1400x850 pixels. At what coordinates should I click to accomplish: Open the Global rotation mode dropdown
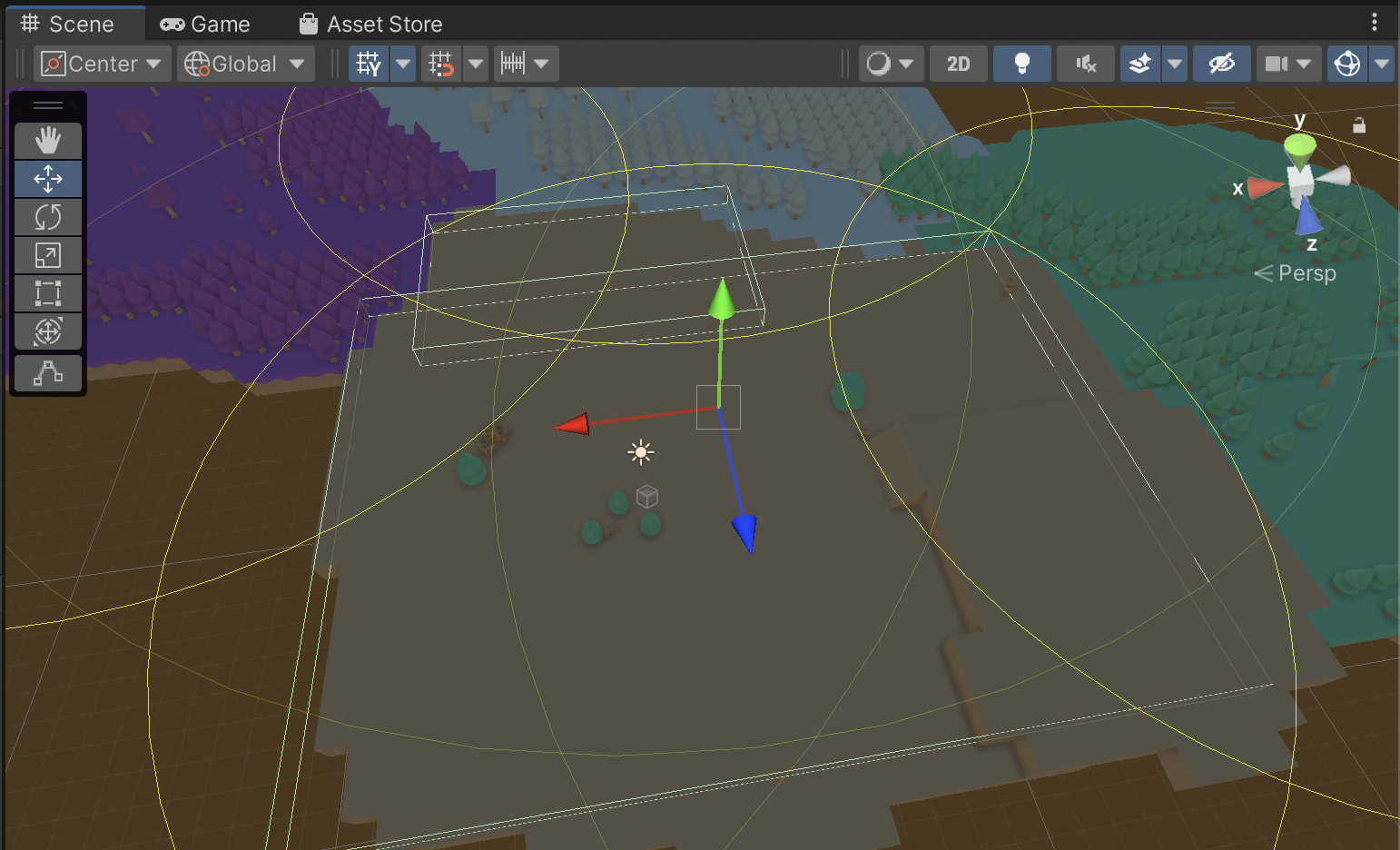tap(245, 64)
